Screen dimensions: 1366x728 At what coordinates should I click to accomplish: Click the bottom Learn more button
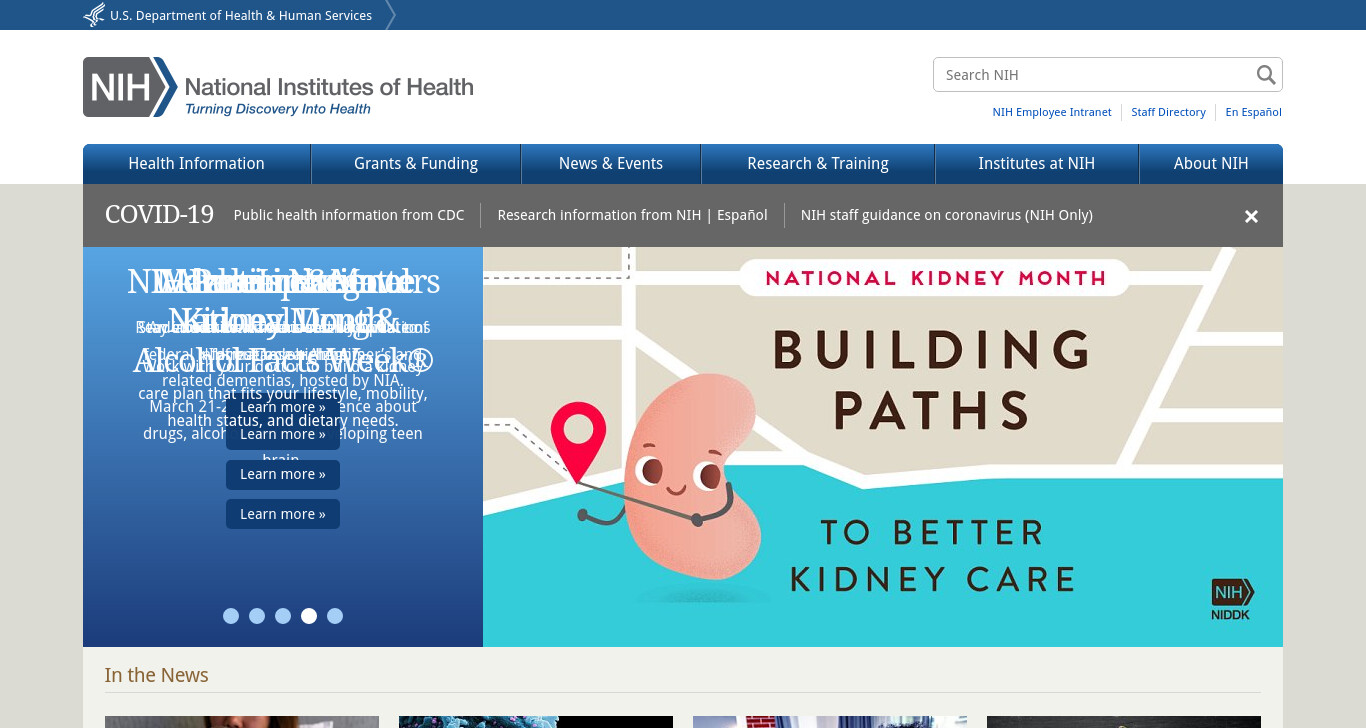[x=283, y=514]
